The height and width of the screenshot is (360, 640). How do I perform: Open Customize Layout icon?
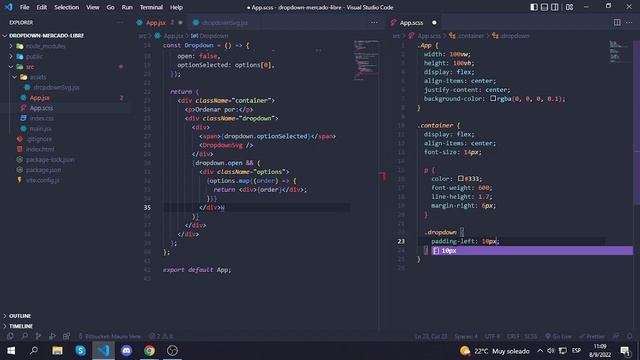click(569, 7)
